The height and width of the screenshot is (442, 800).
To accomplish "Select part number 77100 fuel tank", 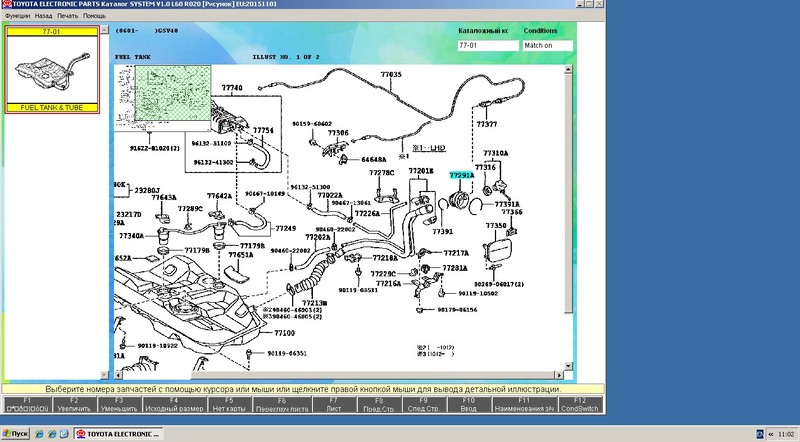I will tap(285, 333).
